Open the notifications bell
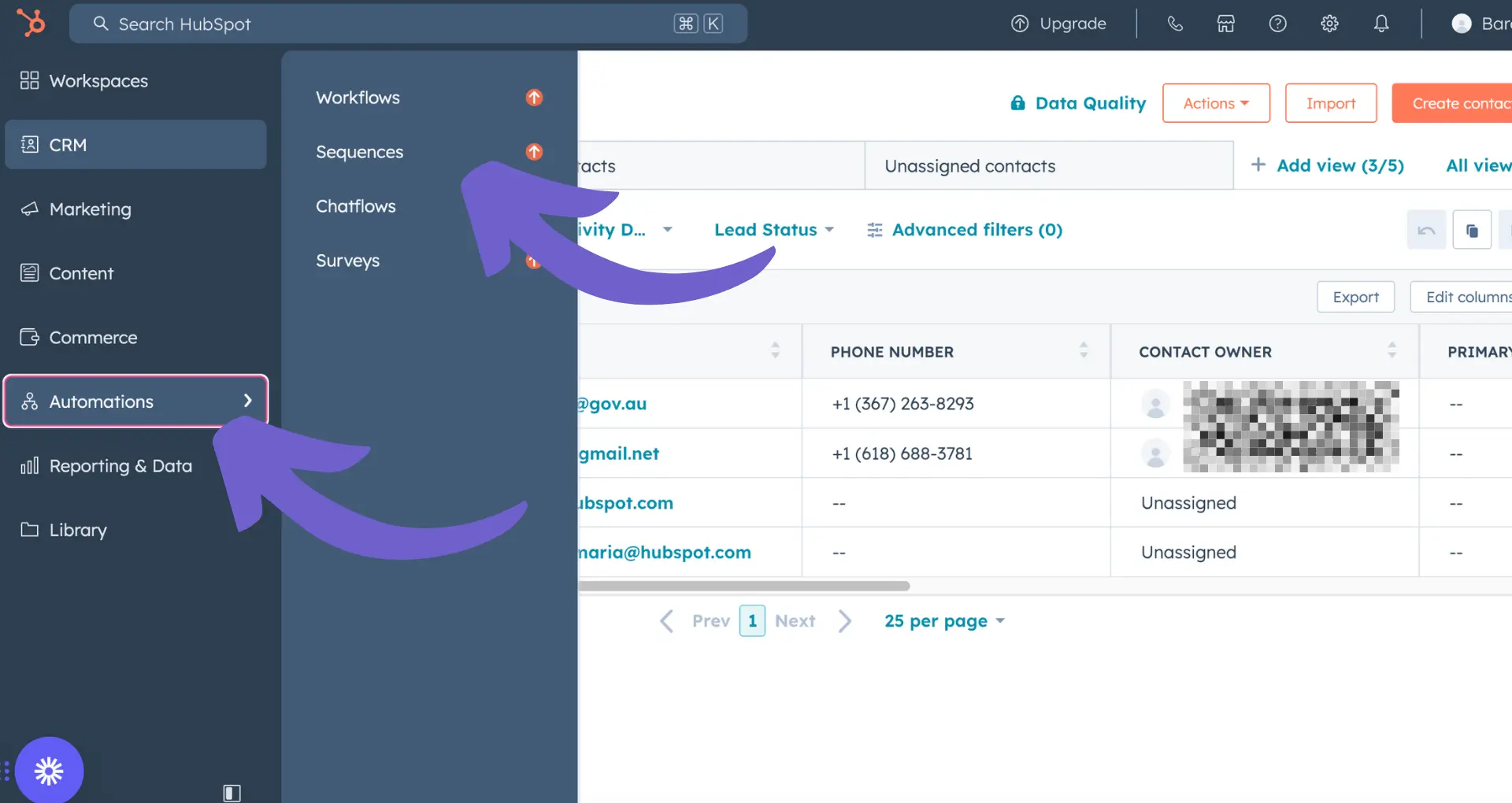Viewport: 1512px width, 803px height. (1381, 24)
